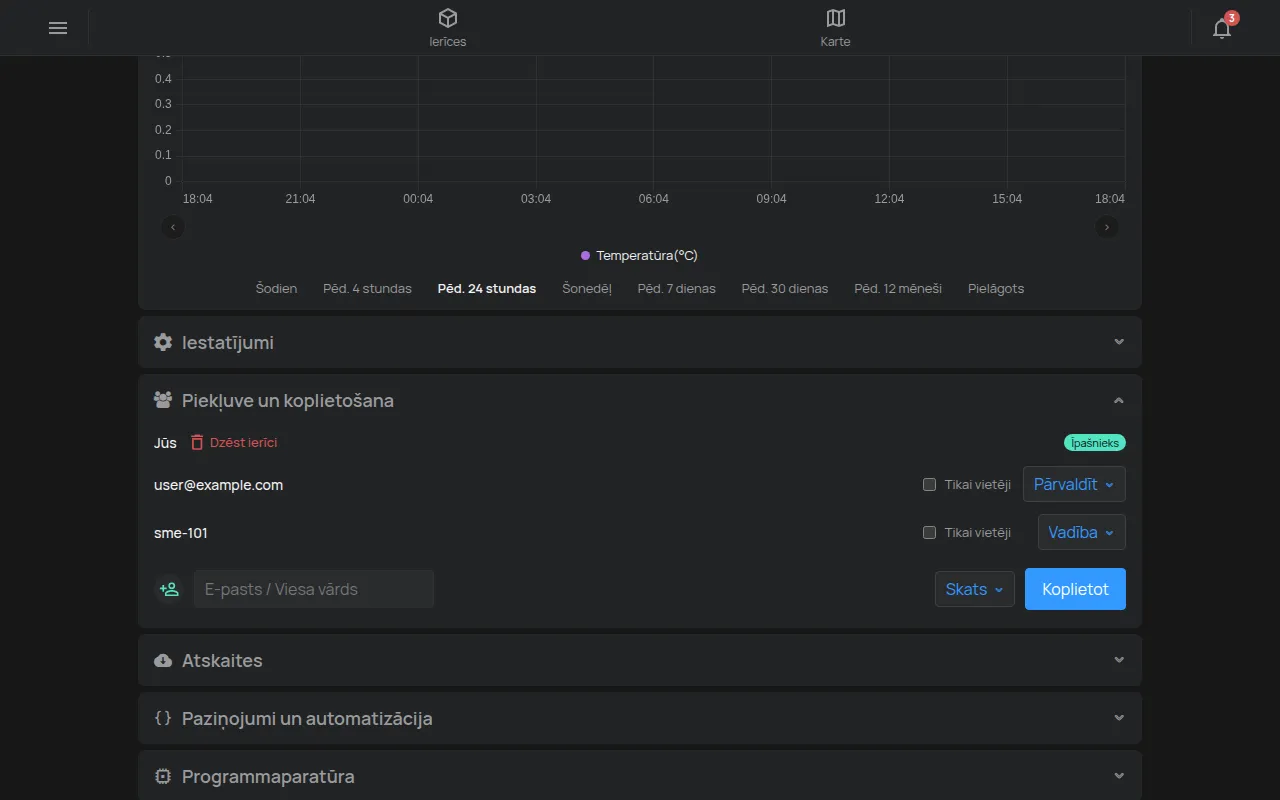Screen dimensions: 1280x800
Task: Open the Pārvaldīt permission dropdown
Action: coord(1074,484)
